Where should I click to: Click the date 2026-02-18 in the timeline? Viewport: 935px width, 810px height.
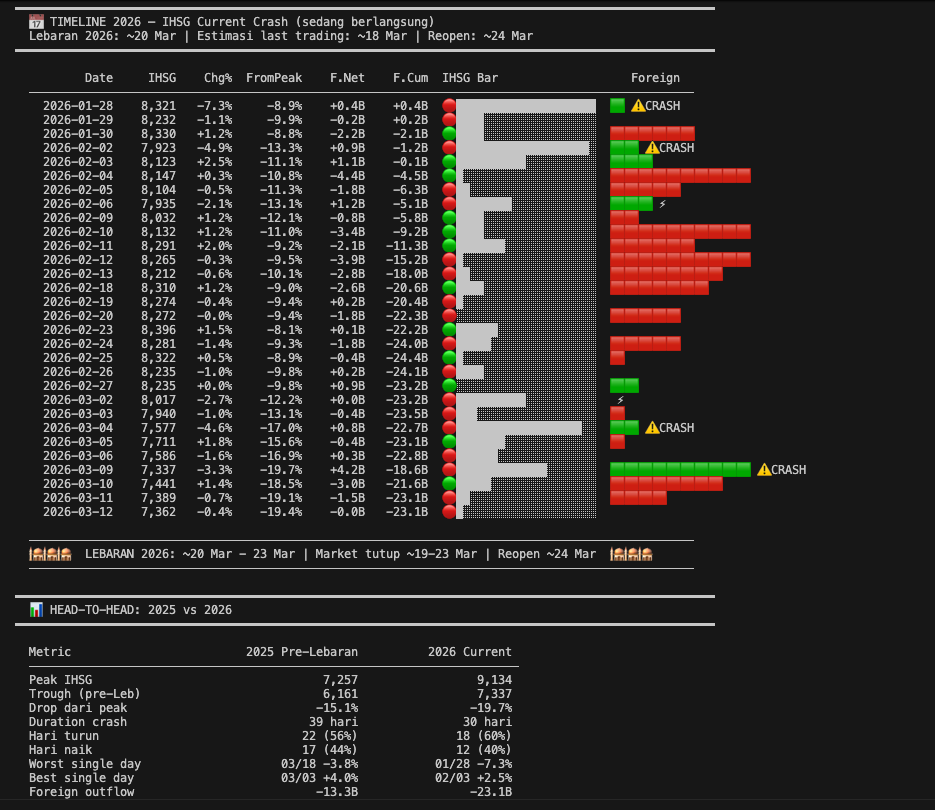(78, 287)
